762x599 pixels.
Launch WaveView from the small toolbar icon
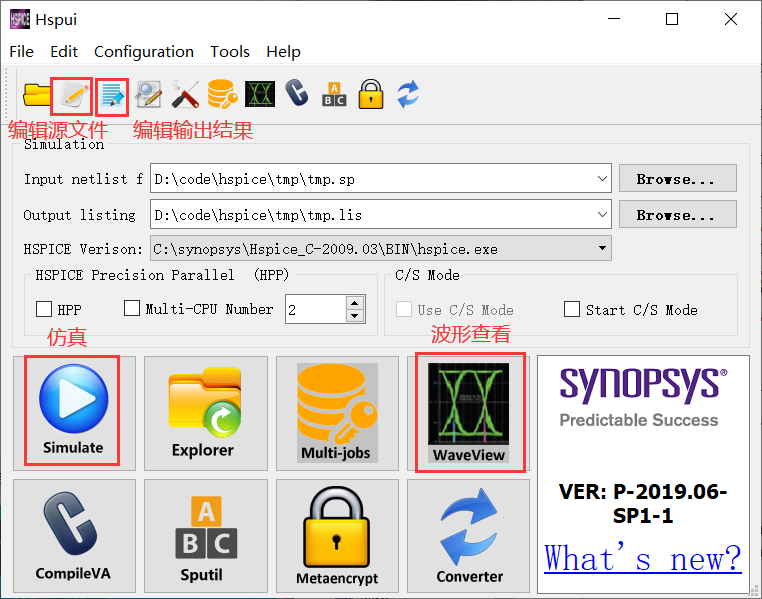(x=260, y=94)
